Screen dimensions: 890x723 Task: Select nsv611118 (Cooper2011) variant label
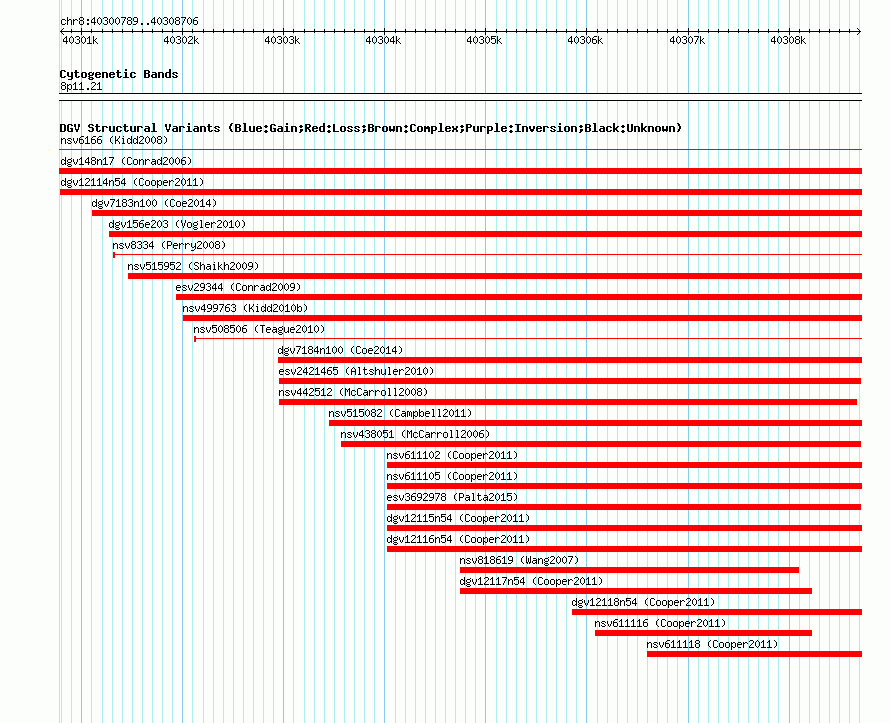(x=712, y=644)
